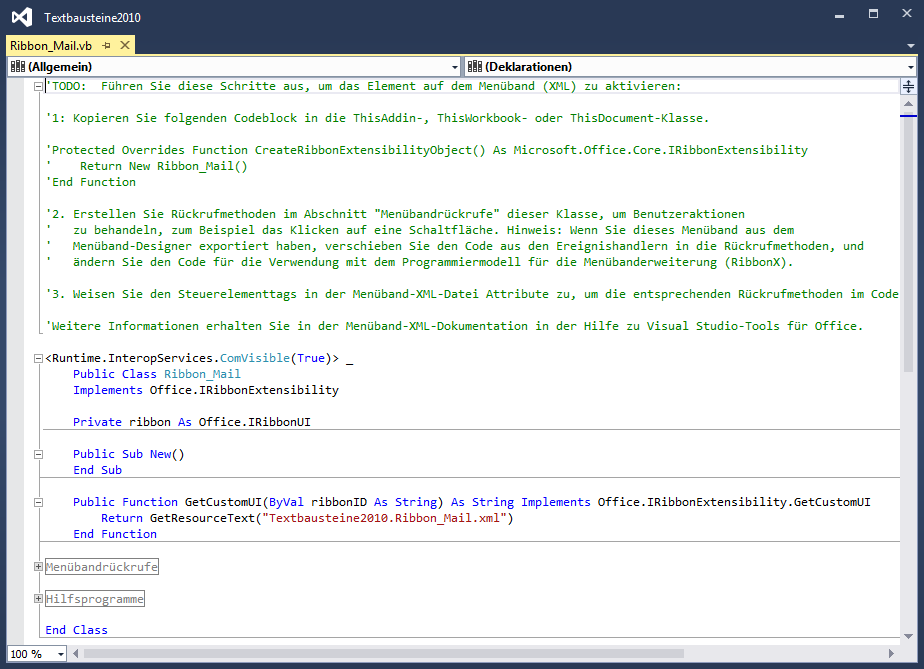The height and width of the screenshot is (669, 924).
Task: Click the 'TODO: comment line
Action: coord(363,86)
